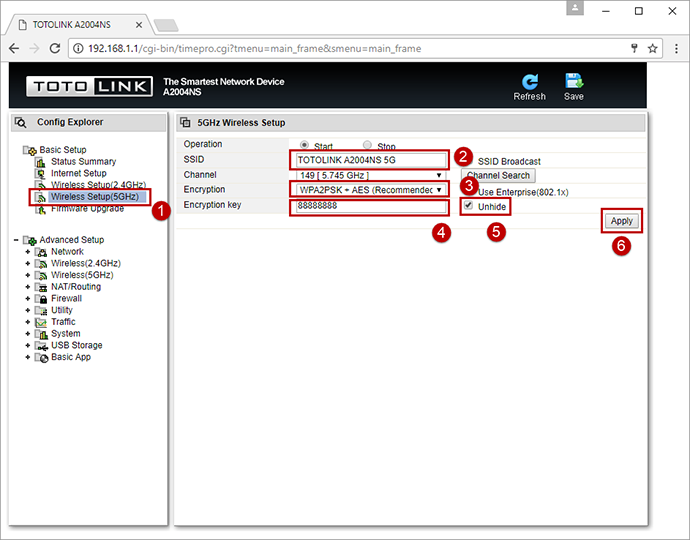Switch to the TOTOLINK A2004NS browser tab

[x=79, y=25]
